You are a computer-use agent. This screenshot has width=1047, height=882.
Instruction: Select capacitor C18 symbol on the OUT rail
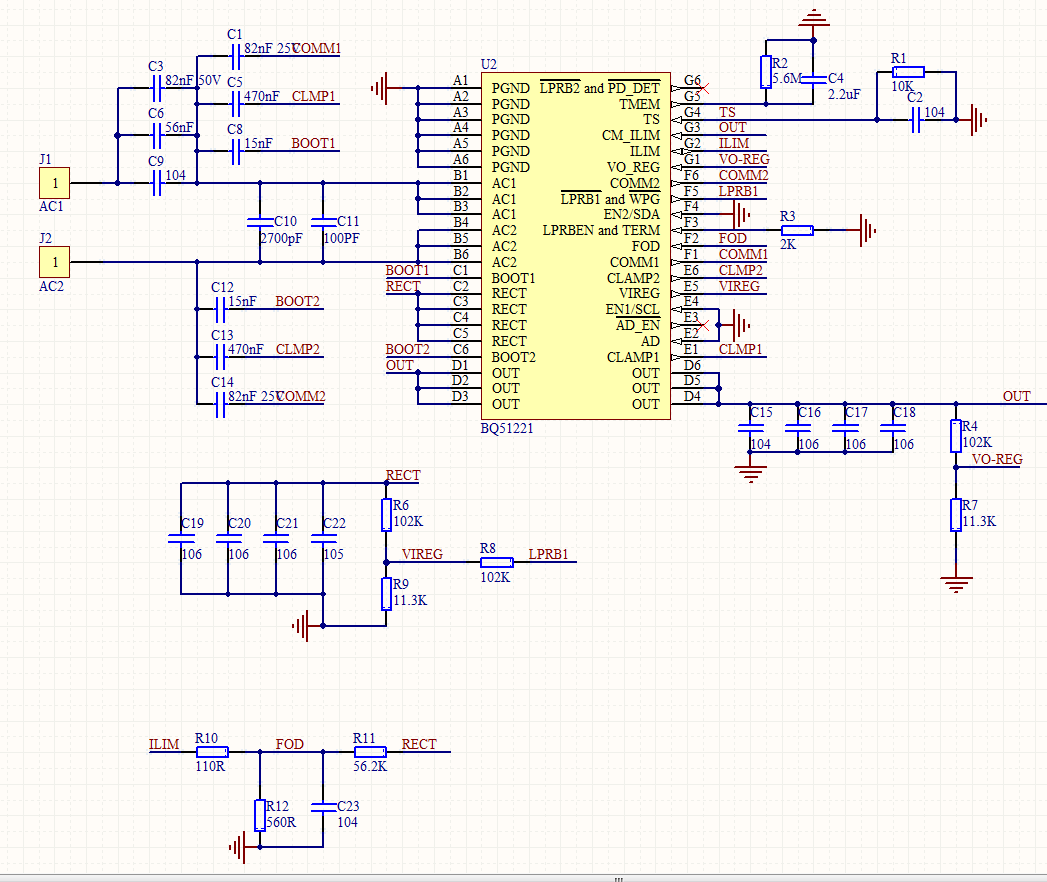[x=893, y=428]
